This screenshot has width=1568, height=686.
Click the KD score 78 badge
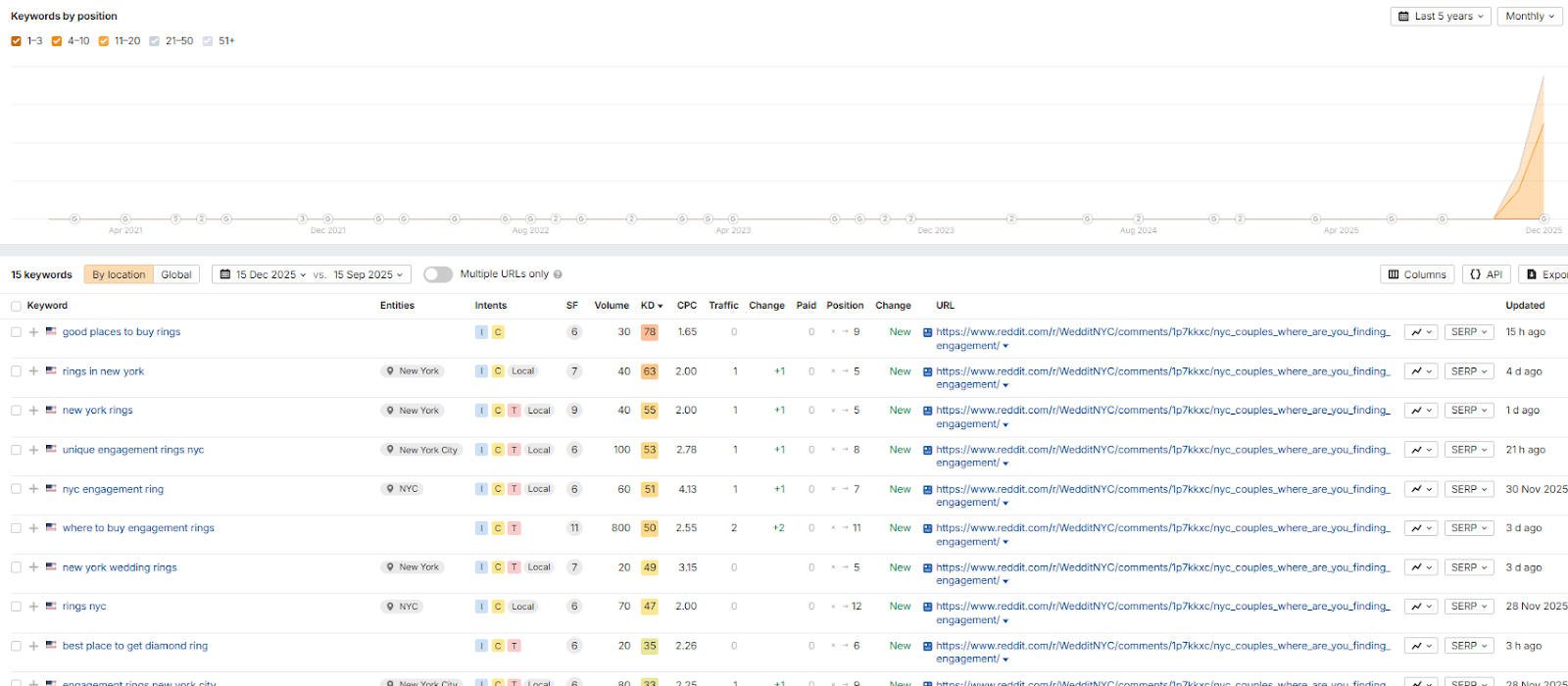[x=649, y=332]
